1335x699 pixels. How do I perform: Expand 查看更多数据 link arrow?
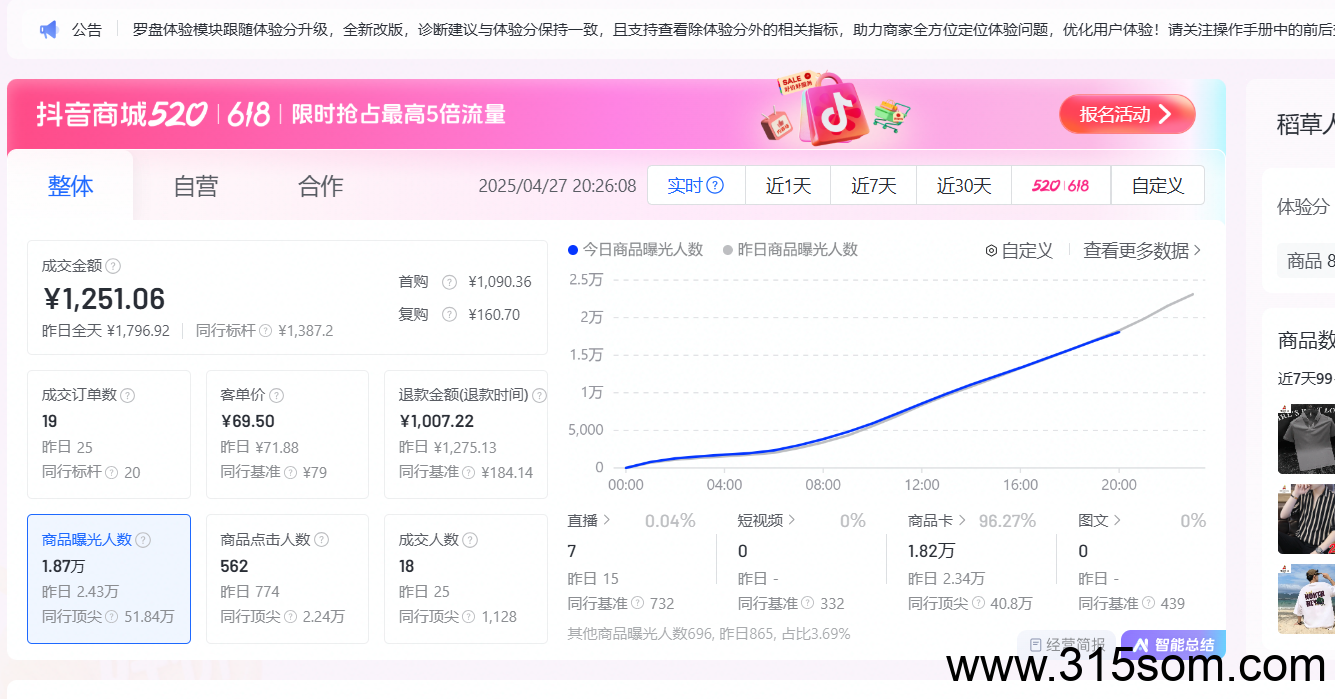click(x=1198, y=251)
